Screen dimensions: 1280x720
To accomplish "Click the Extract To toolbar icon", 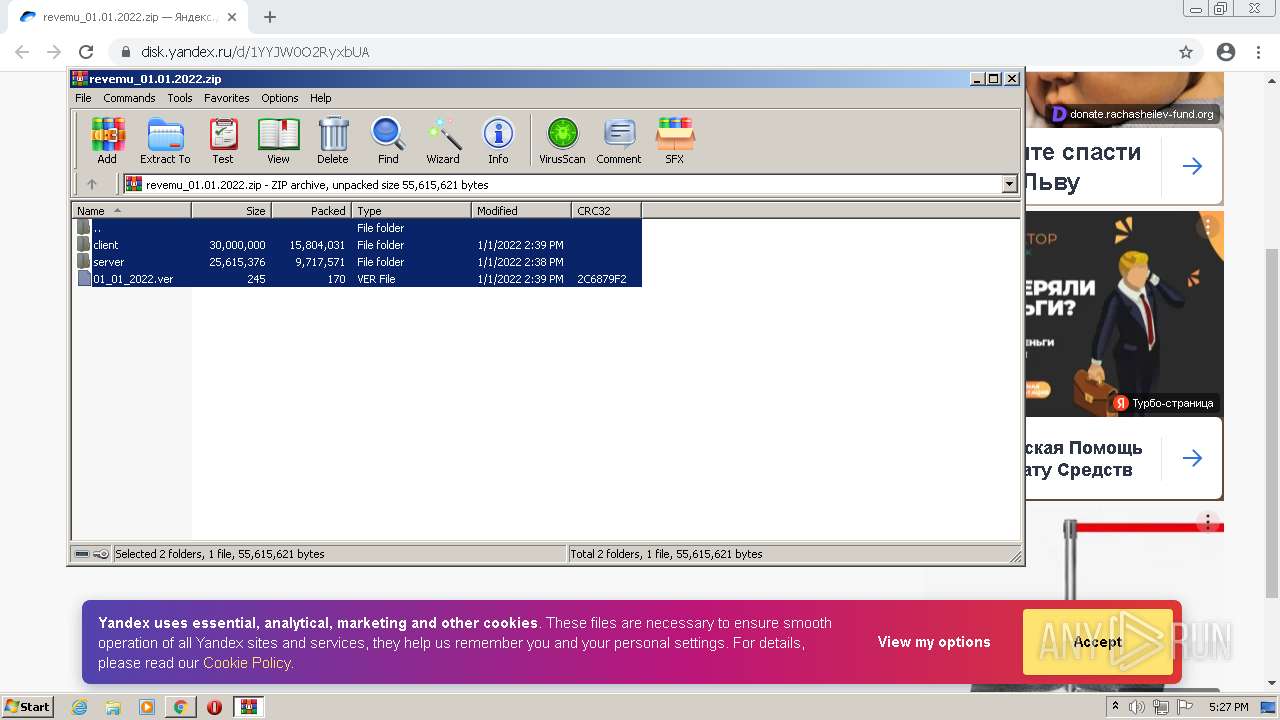I will pyautogui.click(x=165, y=140).
